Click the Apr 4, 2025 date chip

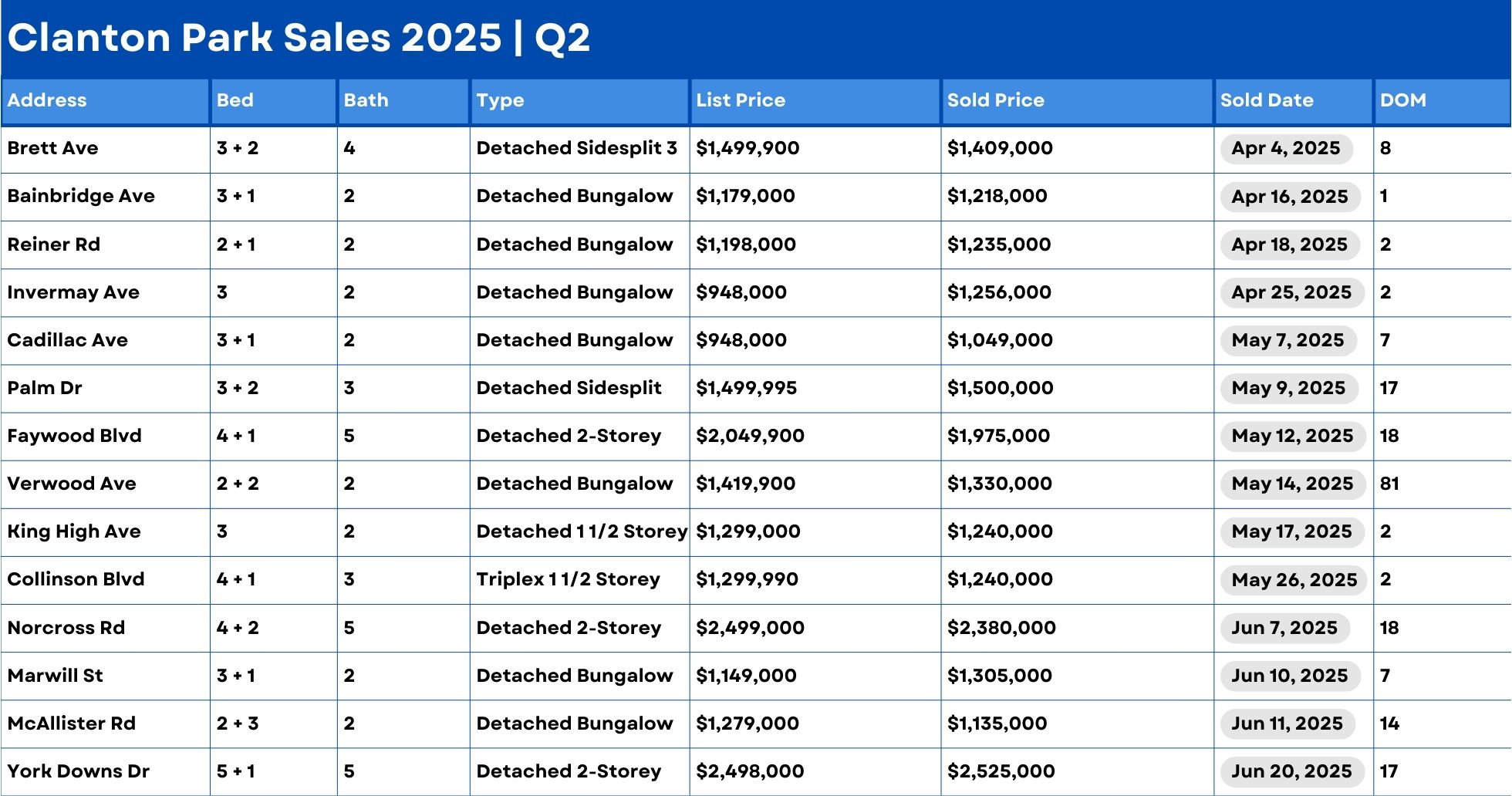1286,148
